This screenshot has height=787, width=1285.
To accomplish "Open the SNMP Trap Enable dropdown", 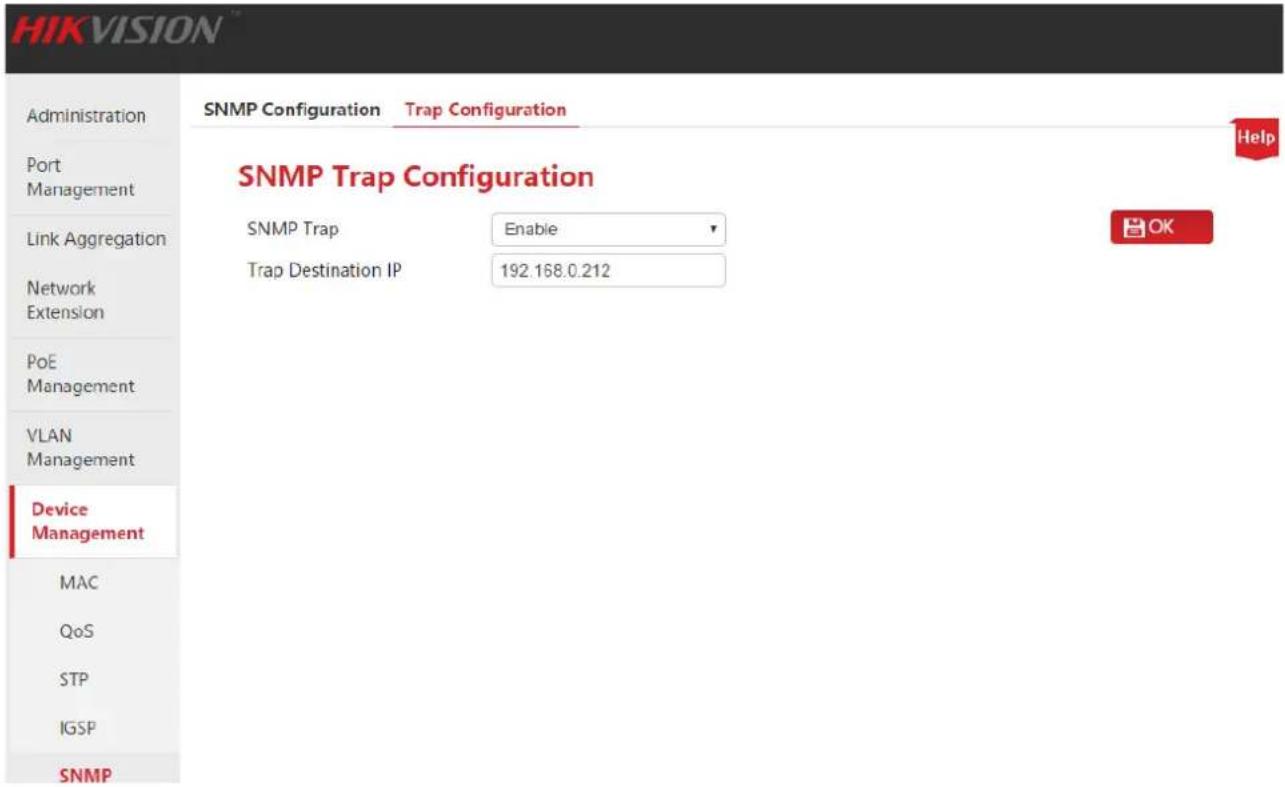I will (608, 229).
